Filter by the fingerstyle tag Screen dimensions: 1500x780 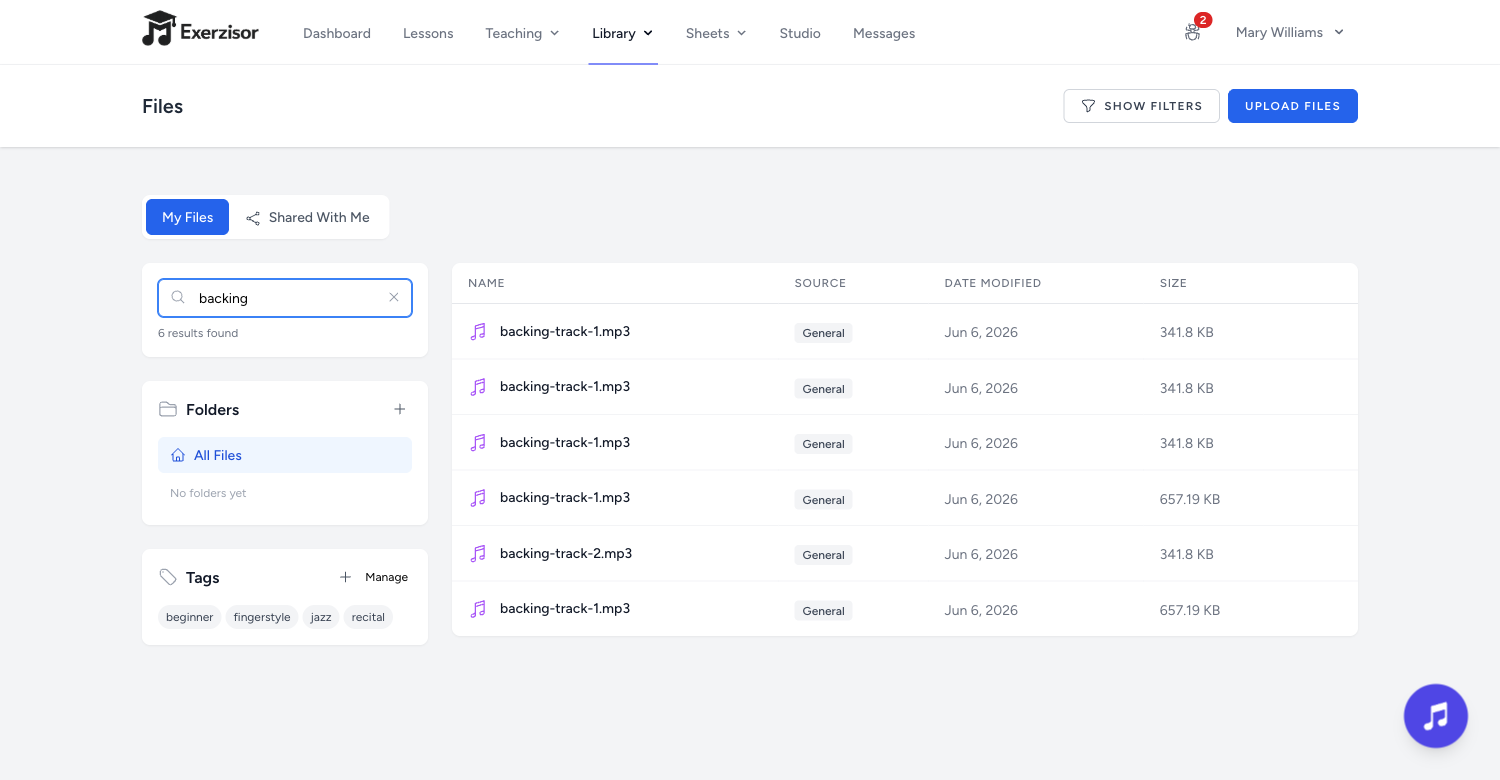(x=262, y=617)
